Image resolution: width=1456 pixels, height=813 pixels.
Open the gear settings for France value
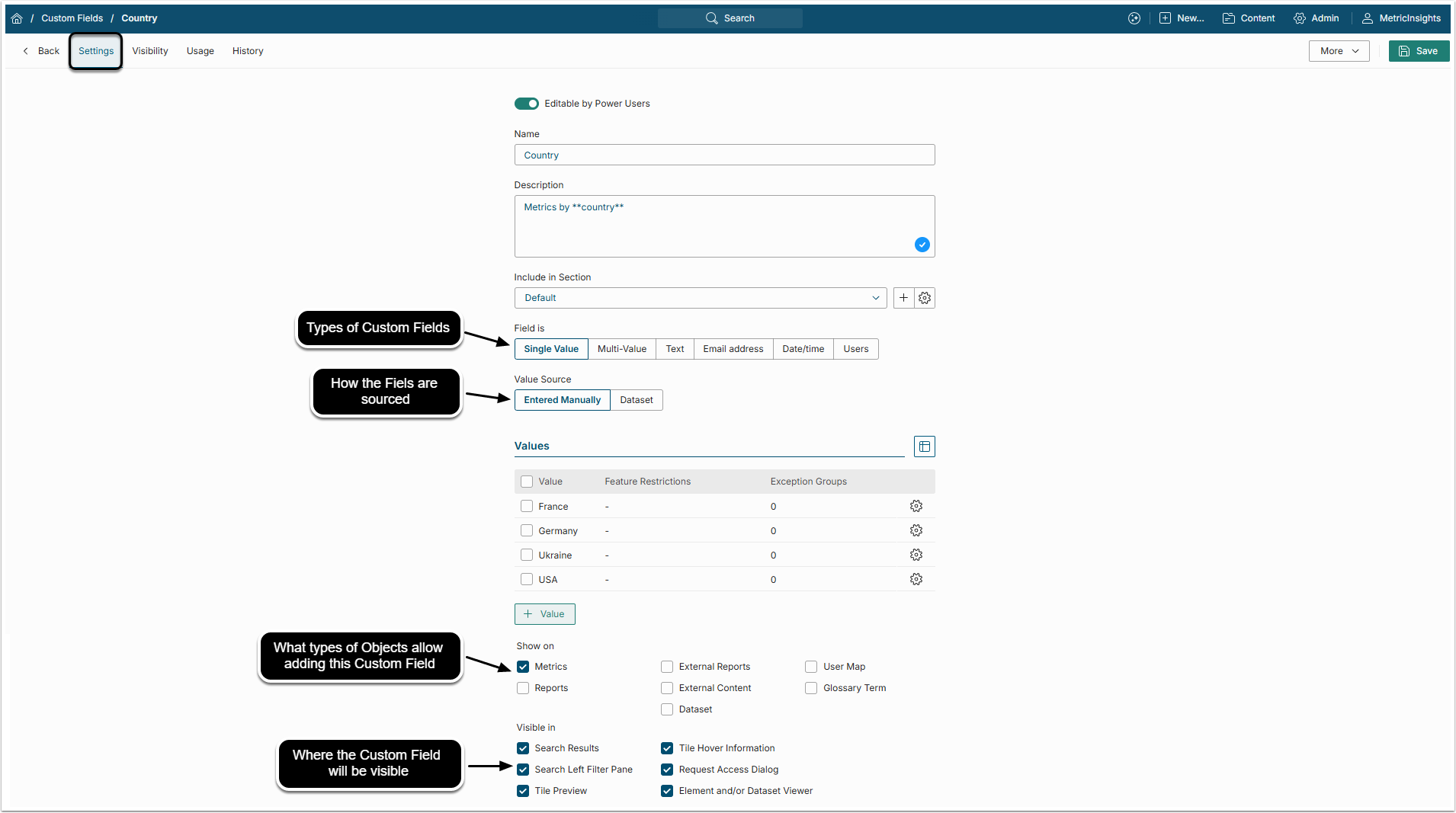[x=916, y=506]
